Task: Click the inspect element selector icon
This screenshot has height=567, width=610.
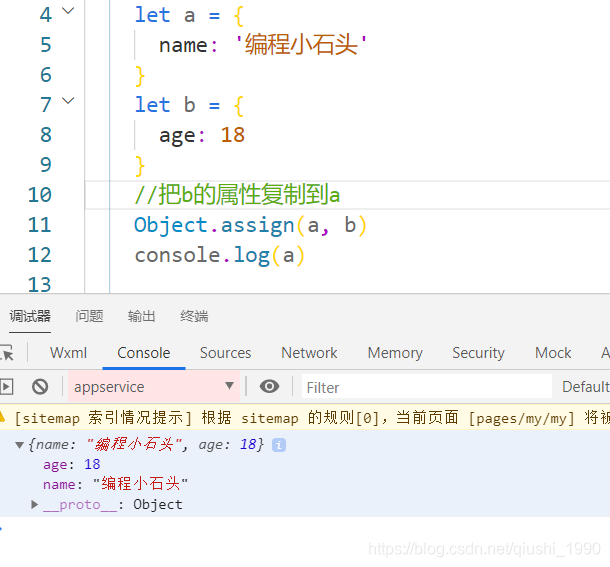Action: (7, 353)
